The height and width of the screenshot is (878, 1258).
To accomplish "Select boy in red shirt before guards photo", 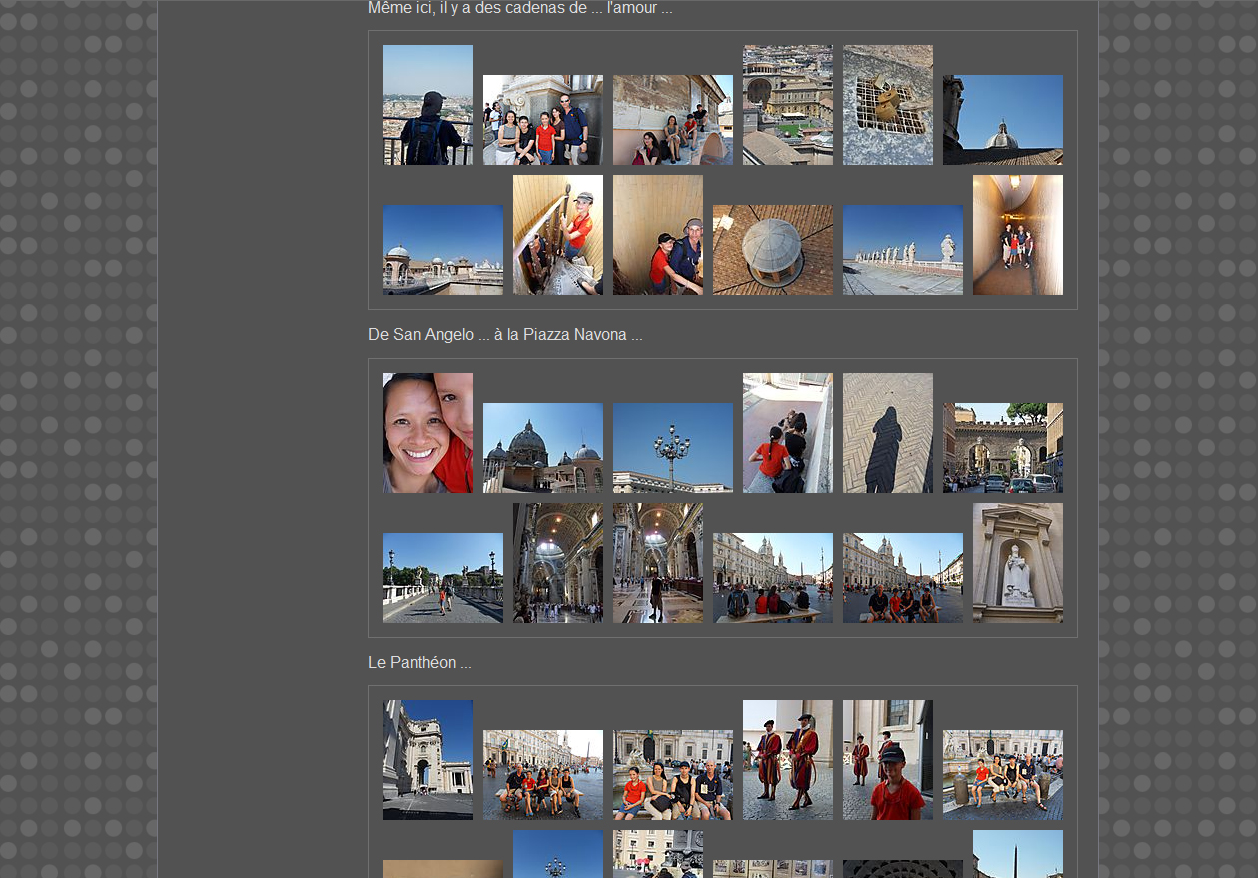I will [887, 760].
